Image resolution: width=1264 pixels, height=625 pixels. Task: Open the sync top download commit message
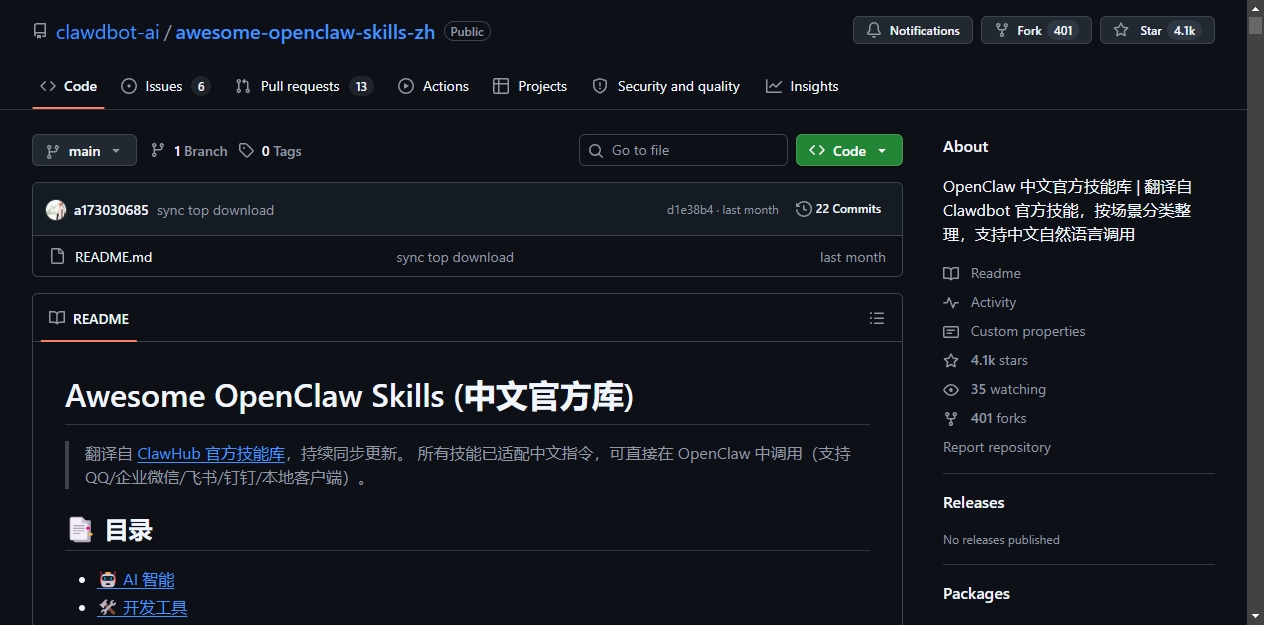point(215,210)
